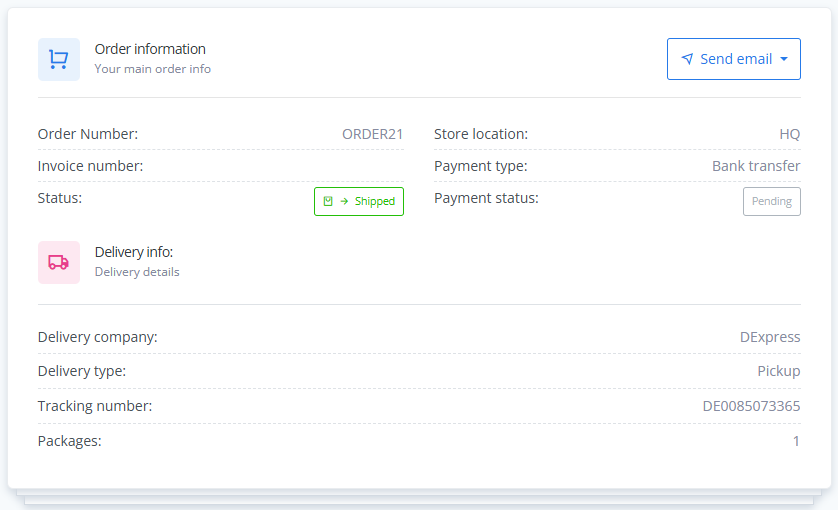Click the 'Tracking number:' label
838x510 pixels.
95,406
